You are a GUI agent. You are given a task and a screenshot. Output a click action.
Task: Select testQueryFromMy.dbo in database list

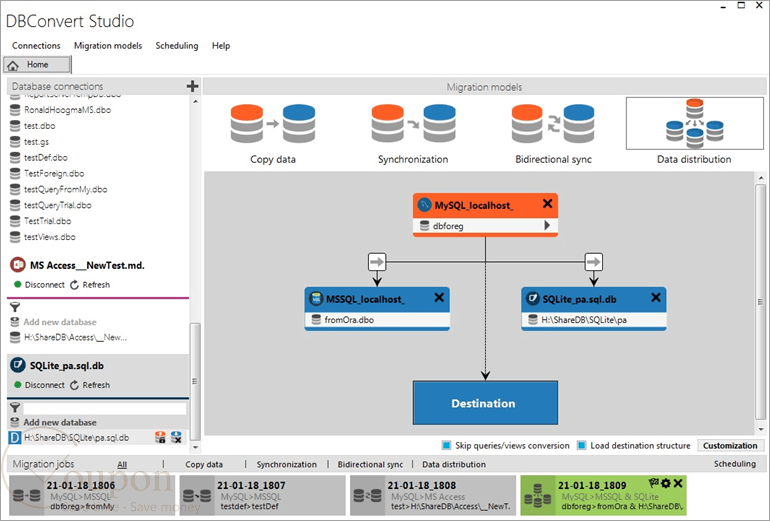coord(65,189)
